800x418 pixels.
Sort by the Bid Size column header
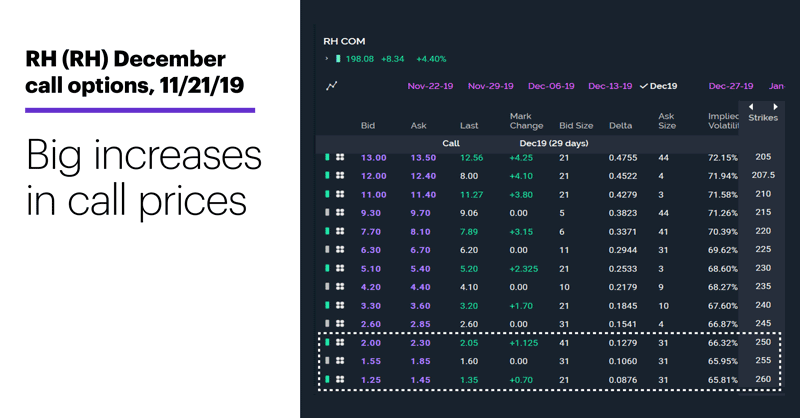576,126
